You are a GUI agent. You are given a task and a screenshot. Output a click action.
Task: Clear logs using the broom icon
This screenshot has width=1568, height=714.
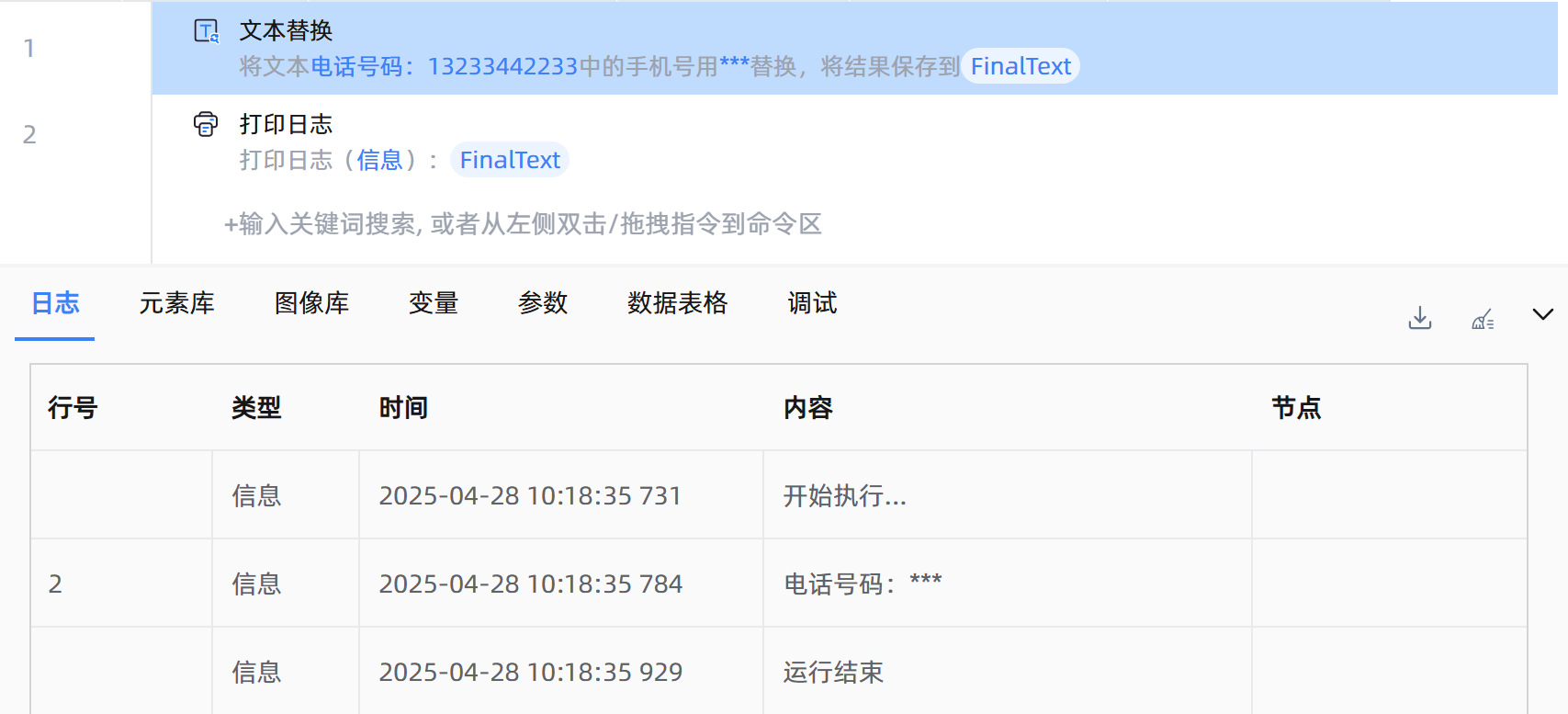pyautogui.click(x=1483, y=319)
